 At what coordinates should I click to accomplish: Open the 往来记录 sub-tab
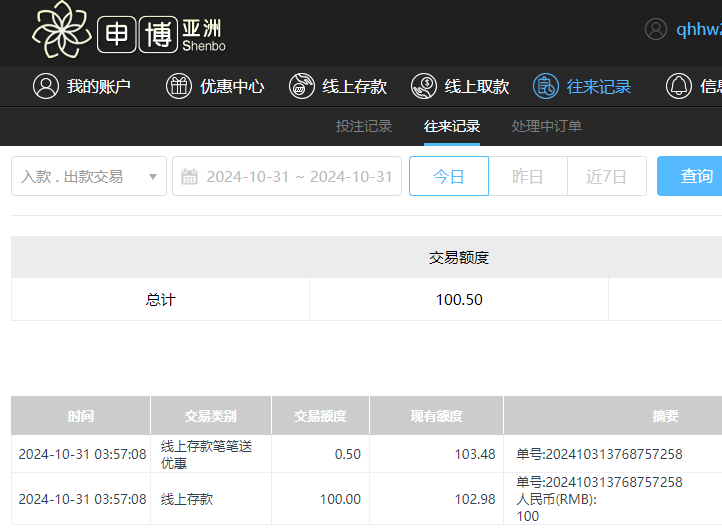(x=452, y=126)
